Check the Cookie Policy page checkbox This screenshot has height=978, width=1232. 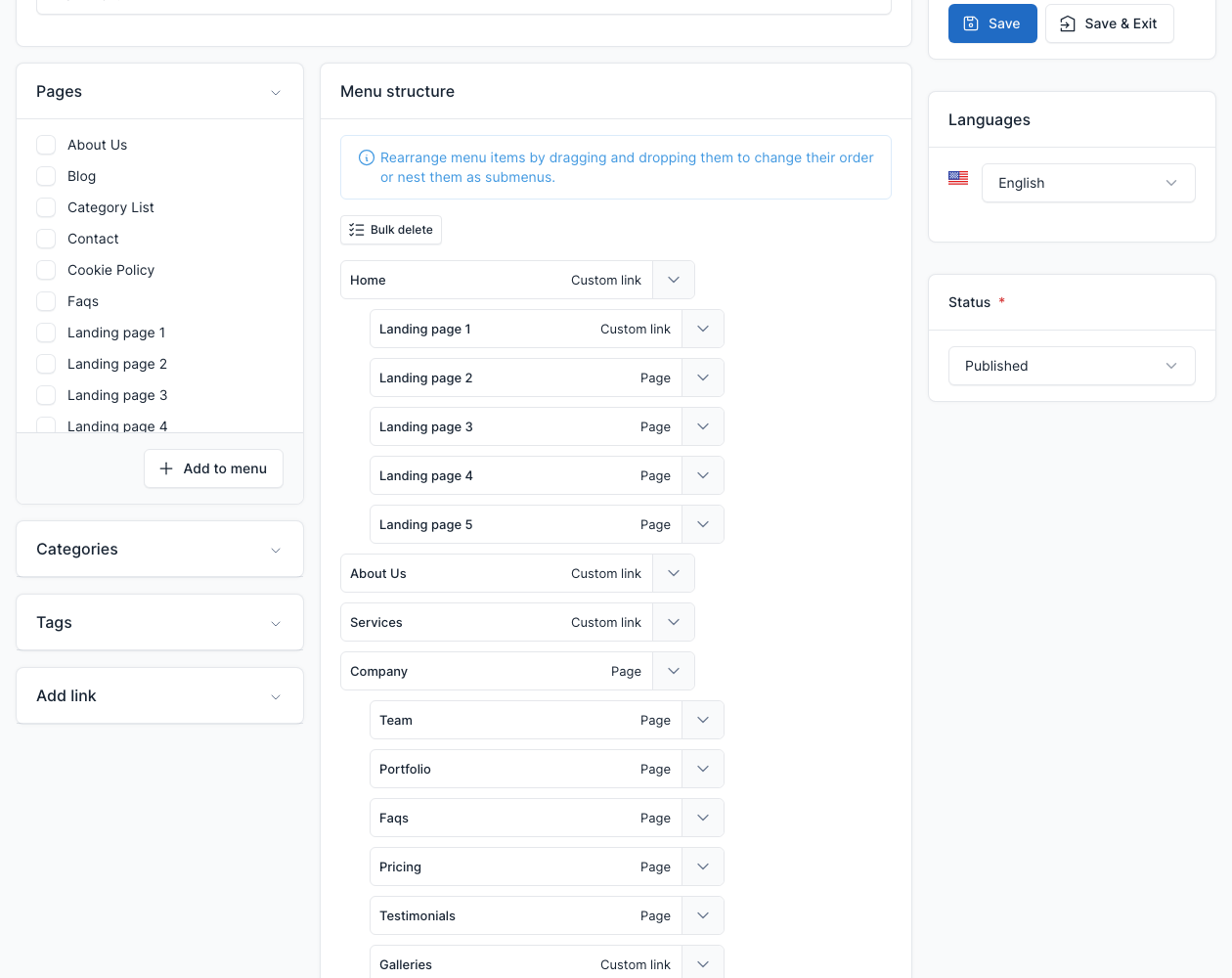coord(46,270)
